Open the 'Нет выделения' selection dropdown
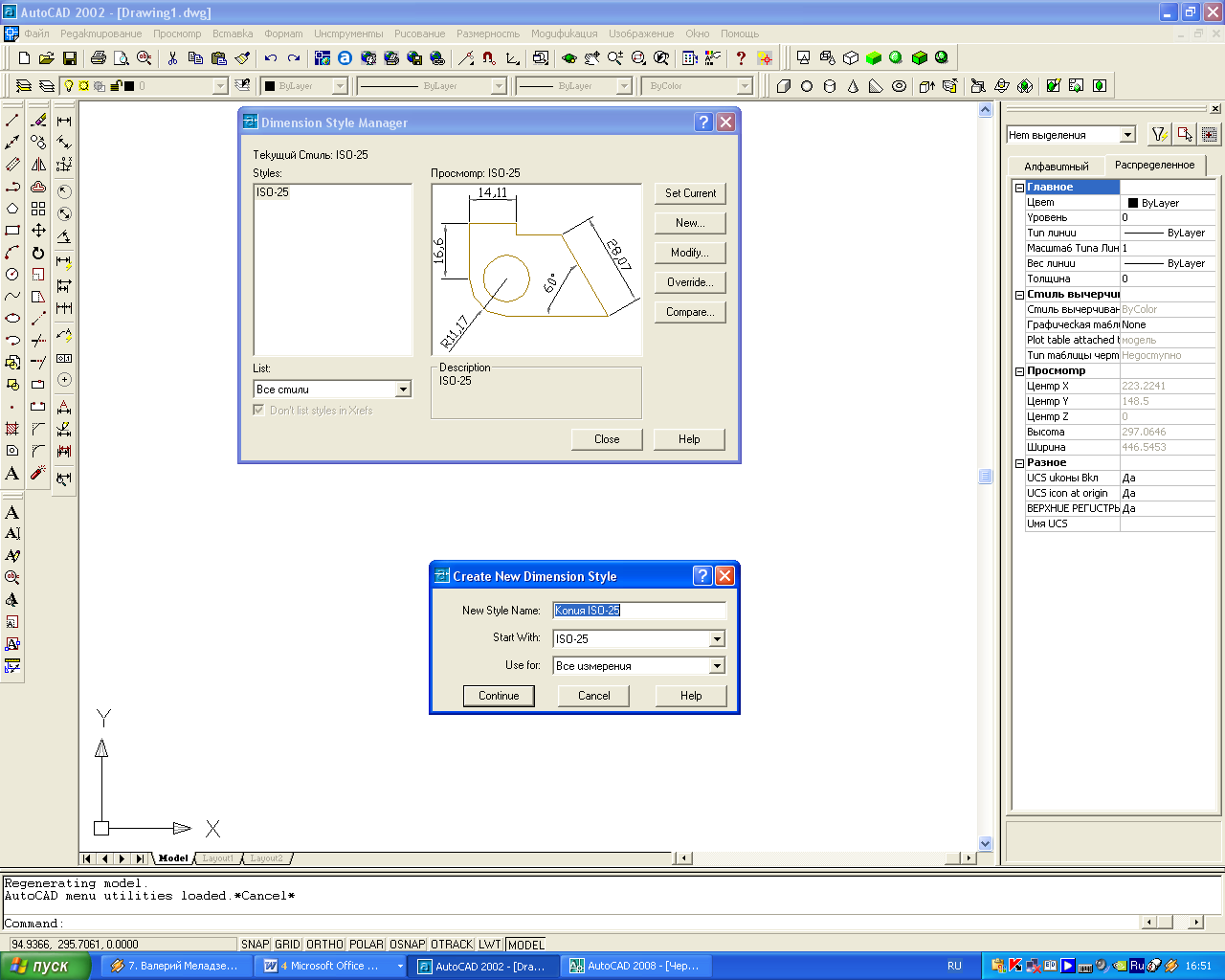1225x980 pixels. click(x=1127, y=135)
